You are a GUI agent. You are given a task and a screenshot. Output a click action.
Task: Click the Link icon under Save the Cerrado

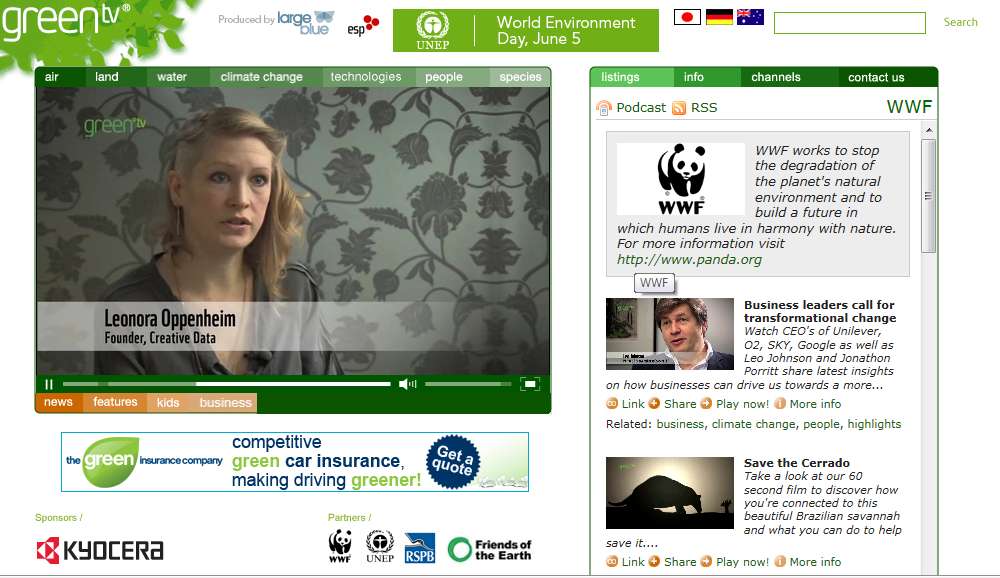[612, 562]
